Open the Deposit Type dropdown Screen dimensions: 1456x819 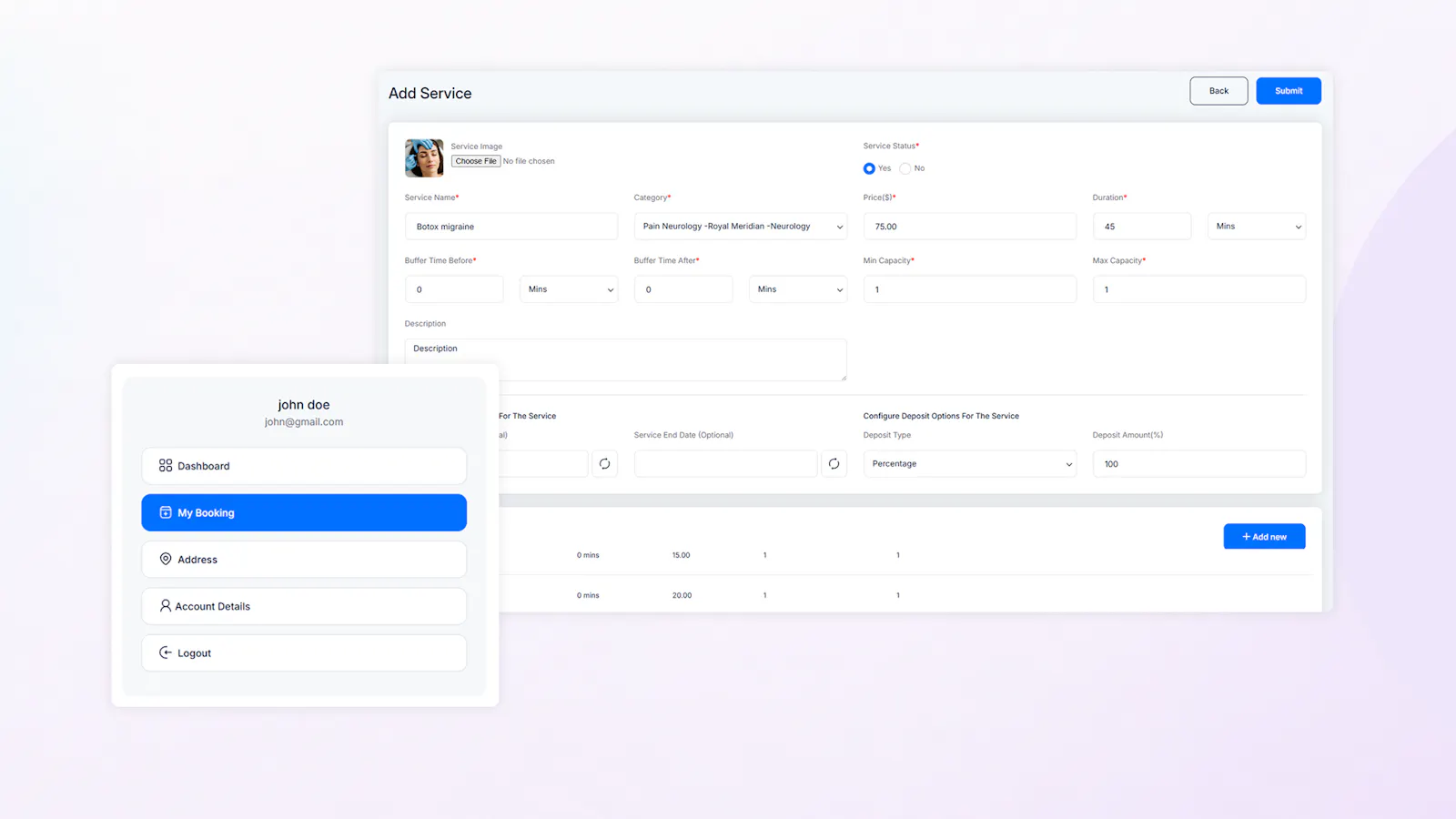[970, 464]
